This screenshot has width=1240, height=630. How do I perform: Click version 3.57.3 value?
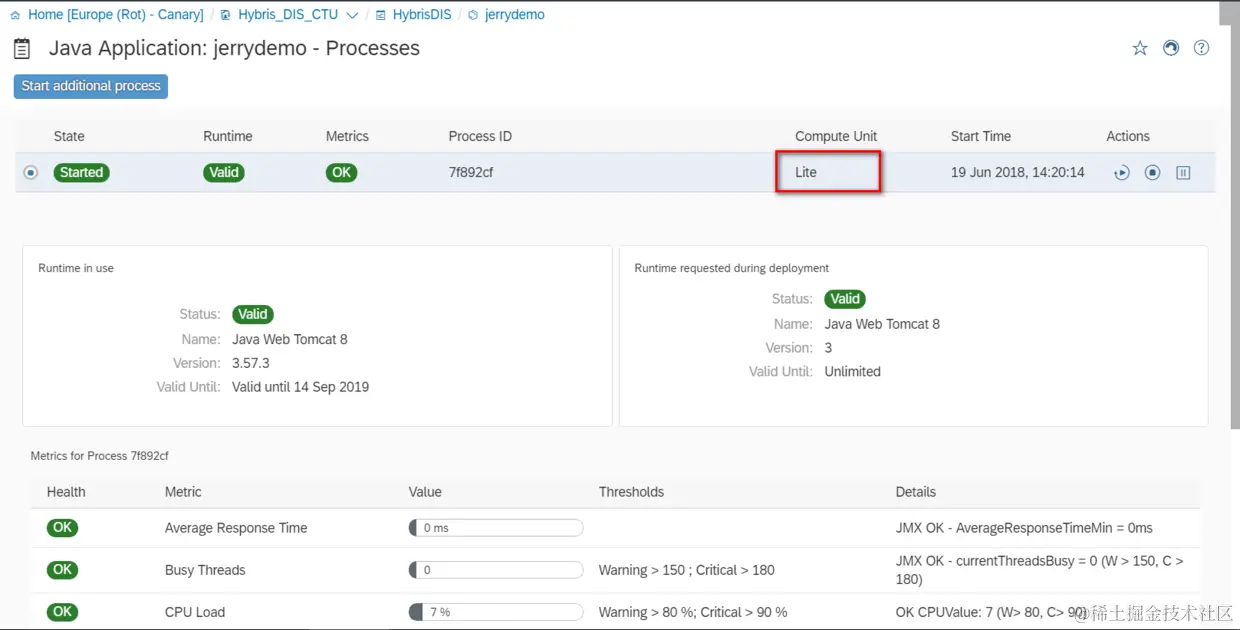click(x=251, y=363)
